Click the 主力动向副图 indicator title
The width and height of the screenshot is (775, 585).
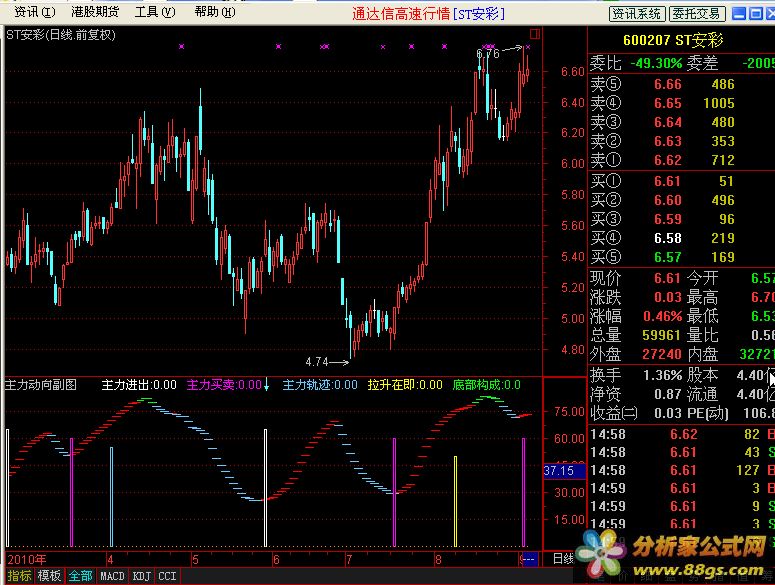(x=41, y=384)
